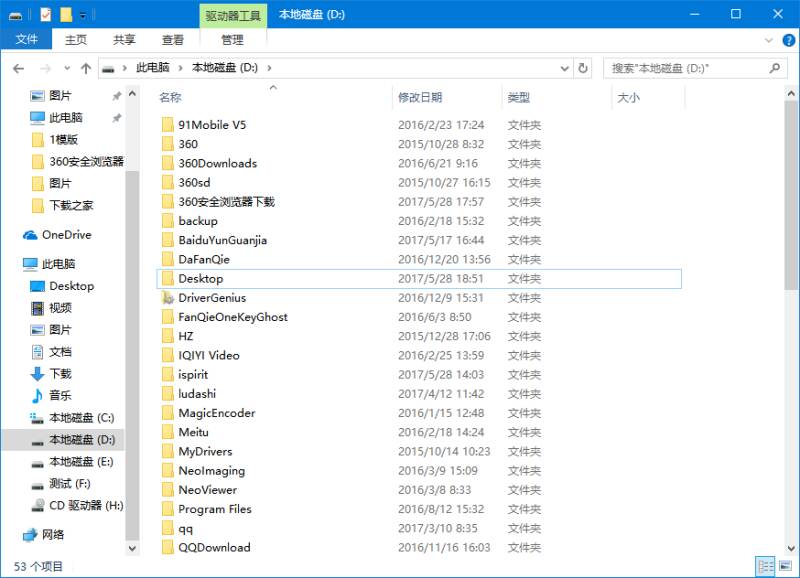Go forward with the forward arrow
The image size is (800, 578).
tap(45, 68)
